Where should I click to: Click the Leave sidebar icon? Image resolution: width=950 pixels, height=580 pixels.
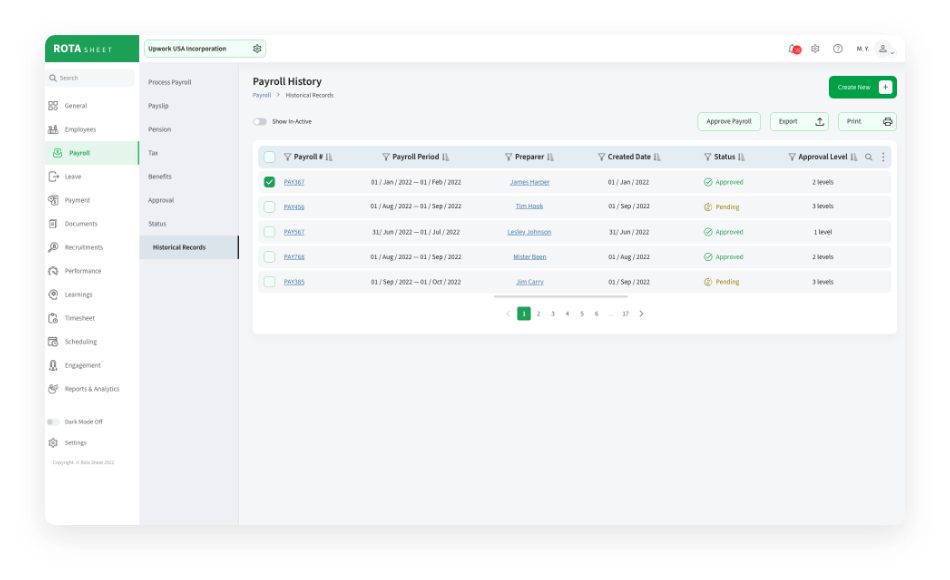click(53, 176)
